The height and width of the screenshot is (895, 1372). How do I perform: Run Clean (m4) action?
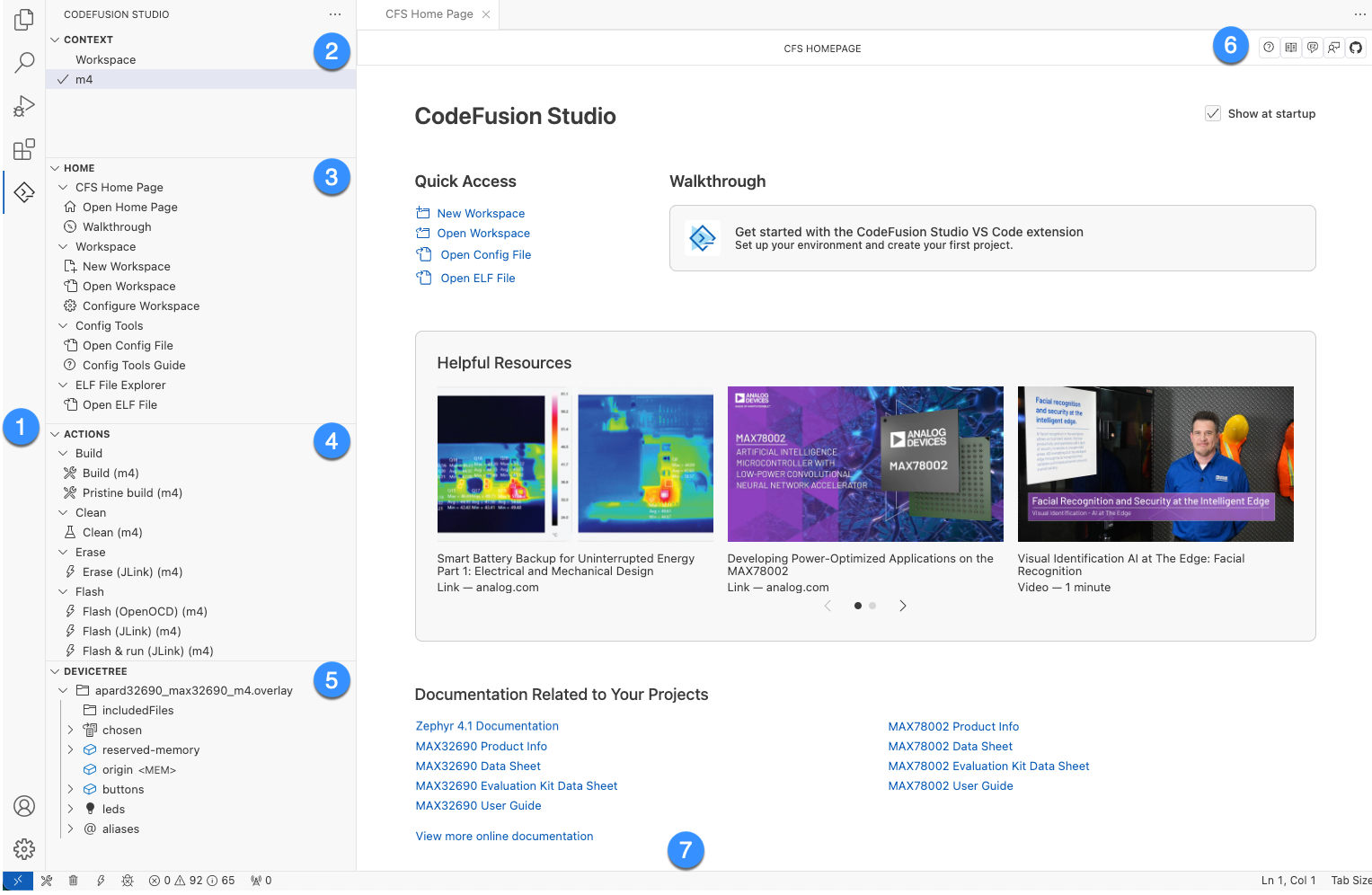112,532
